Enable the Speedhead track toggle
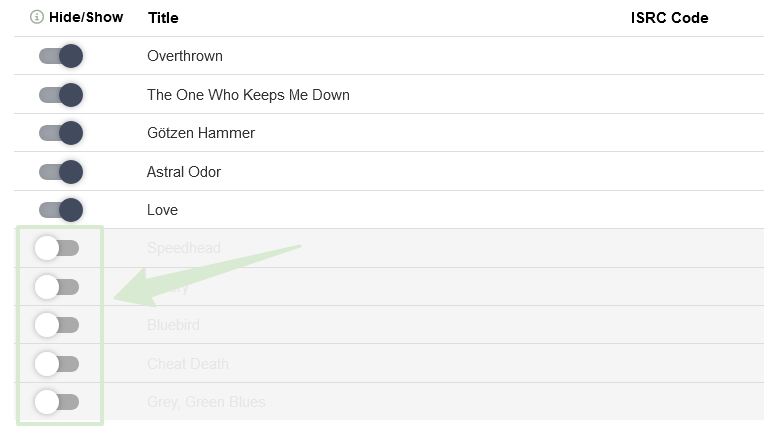 tap(56, 248)
